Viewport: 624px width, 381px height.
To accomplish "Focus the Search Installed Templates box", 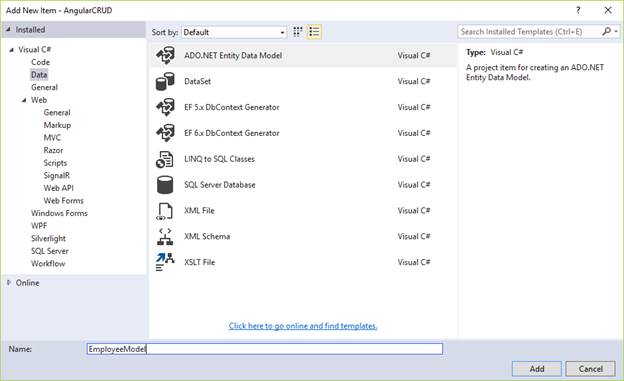I will pos(529,31).
